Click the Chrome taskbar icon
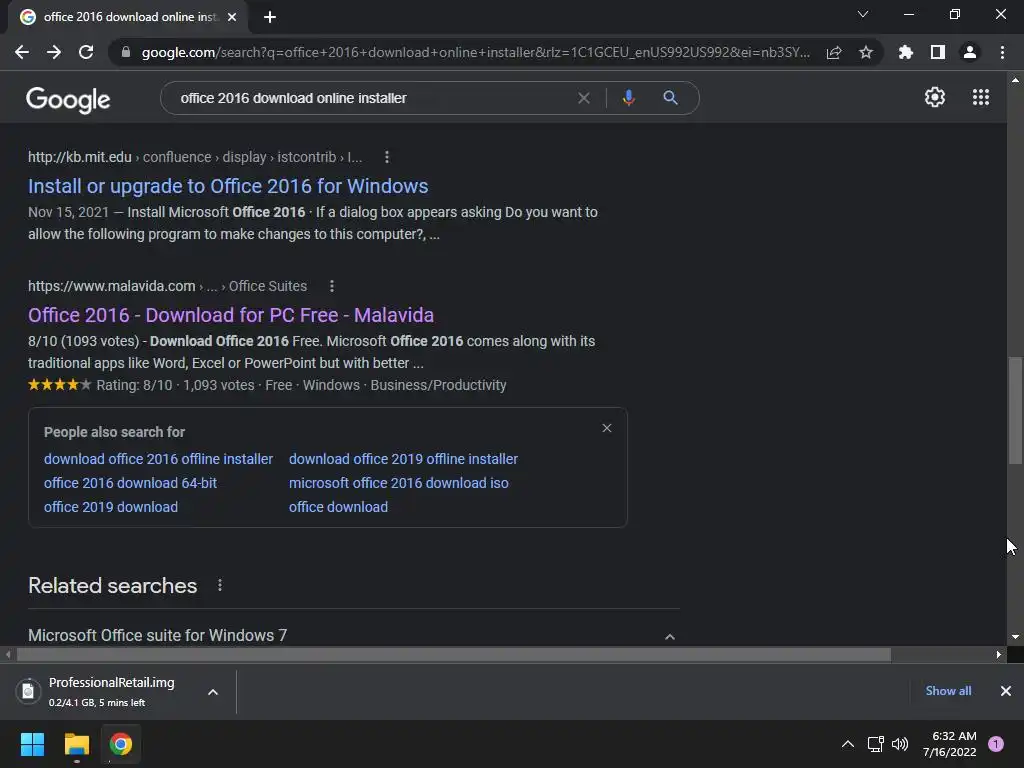This screenshot has height=768, width=1024. point(121,744)
